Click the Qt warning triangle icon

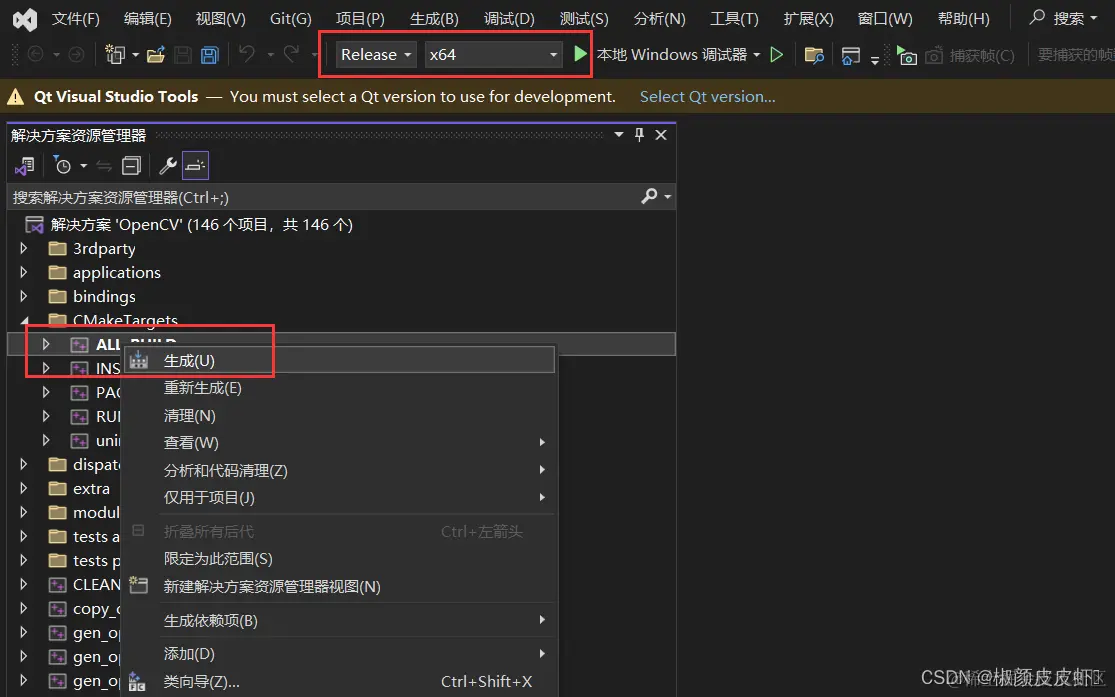(x=16, y=97)
